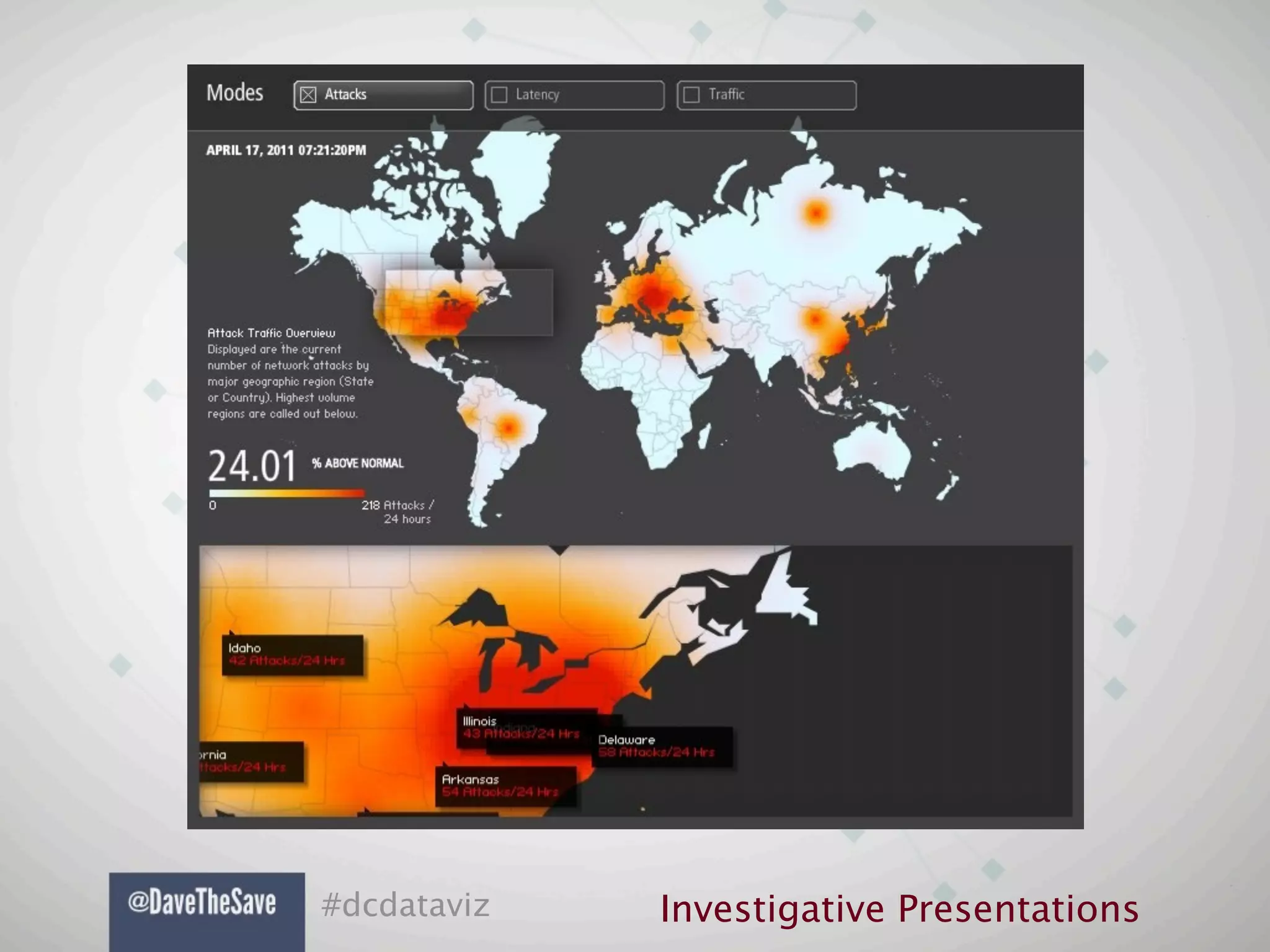Image resolution: width=1270 pixels, height=952 pixels.
Task: Click the Attack Traffic Overview heading
Action: 271,333
